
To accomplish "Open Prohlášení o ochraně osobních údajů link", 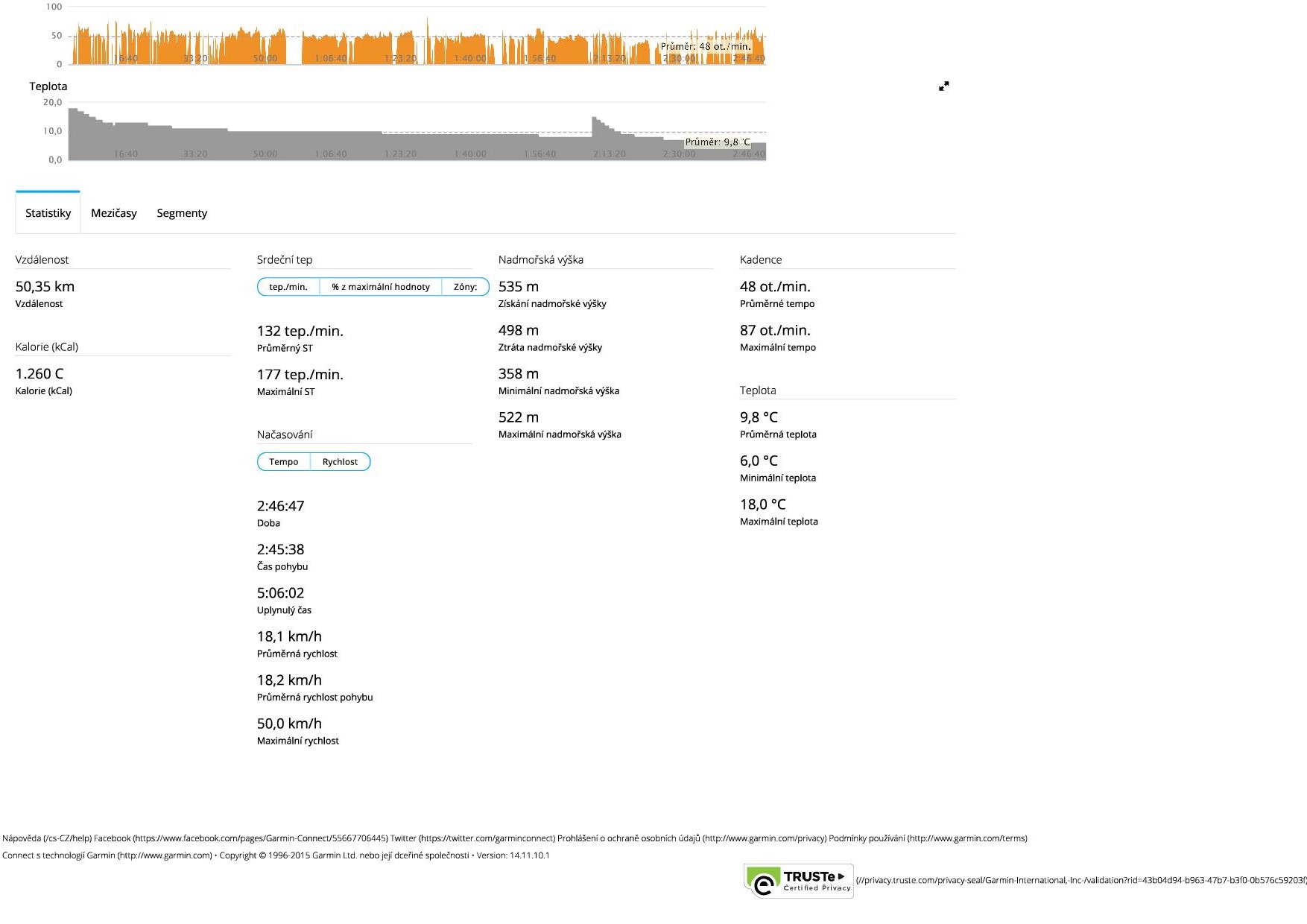I will click(x=692, y=838).
